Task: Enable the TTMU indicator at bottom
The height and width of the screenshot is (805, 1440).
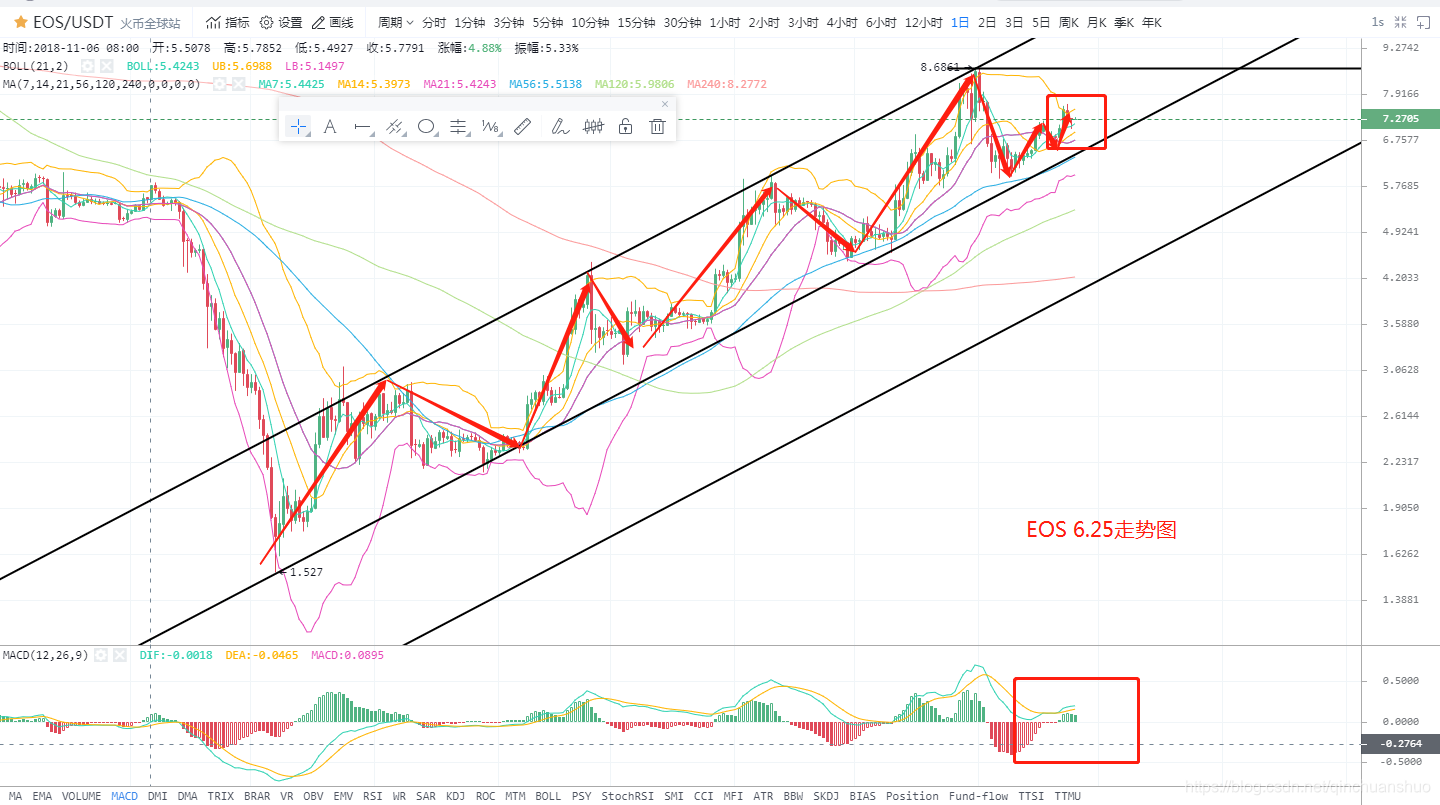Action: (1067, 796)
